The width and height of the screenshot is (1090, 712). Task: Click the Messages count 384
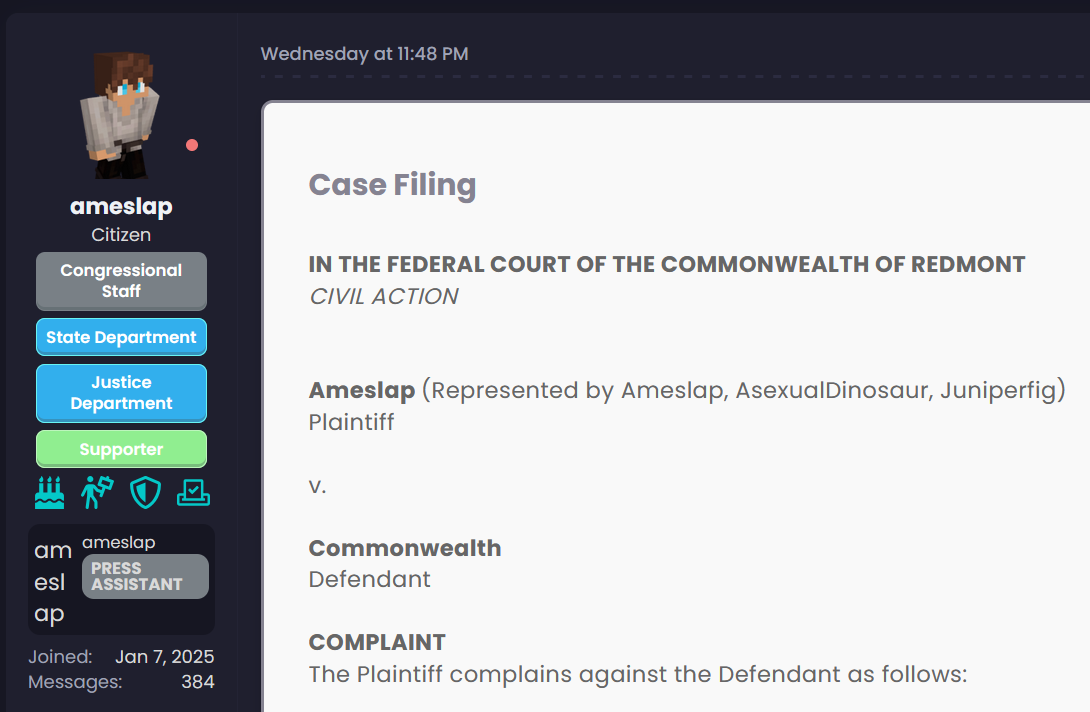tap(197, 682)
